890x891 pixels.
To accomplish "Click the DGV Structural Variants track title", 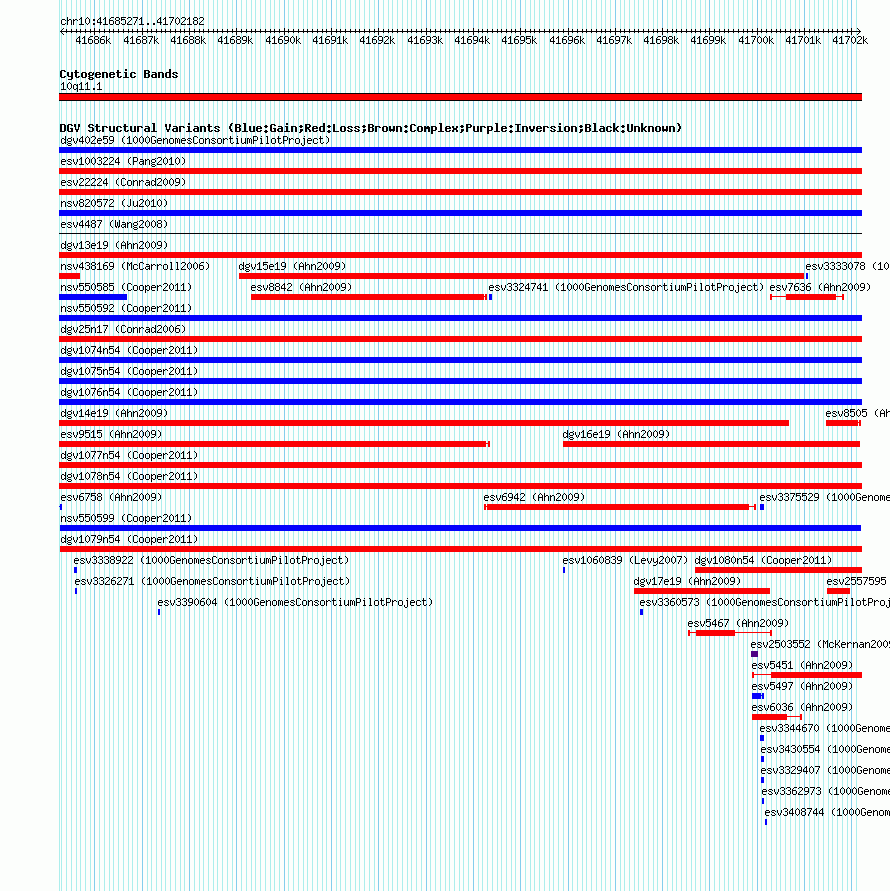I will click(371, 128).
